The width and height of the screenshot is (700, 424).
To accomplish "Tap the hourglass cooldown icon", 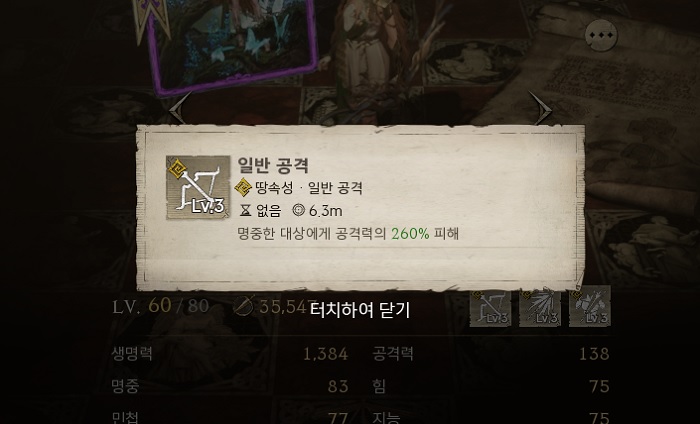I will click(246, 210).
